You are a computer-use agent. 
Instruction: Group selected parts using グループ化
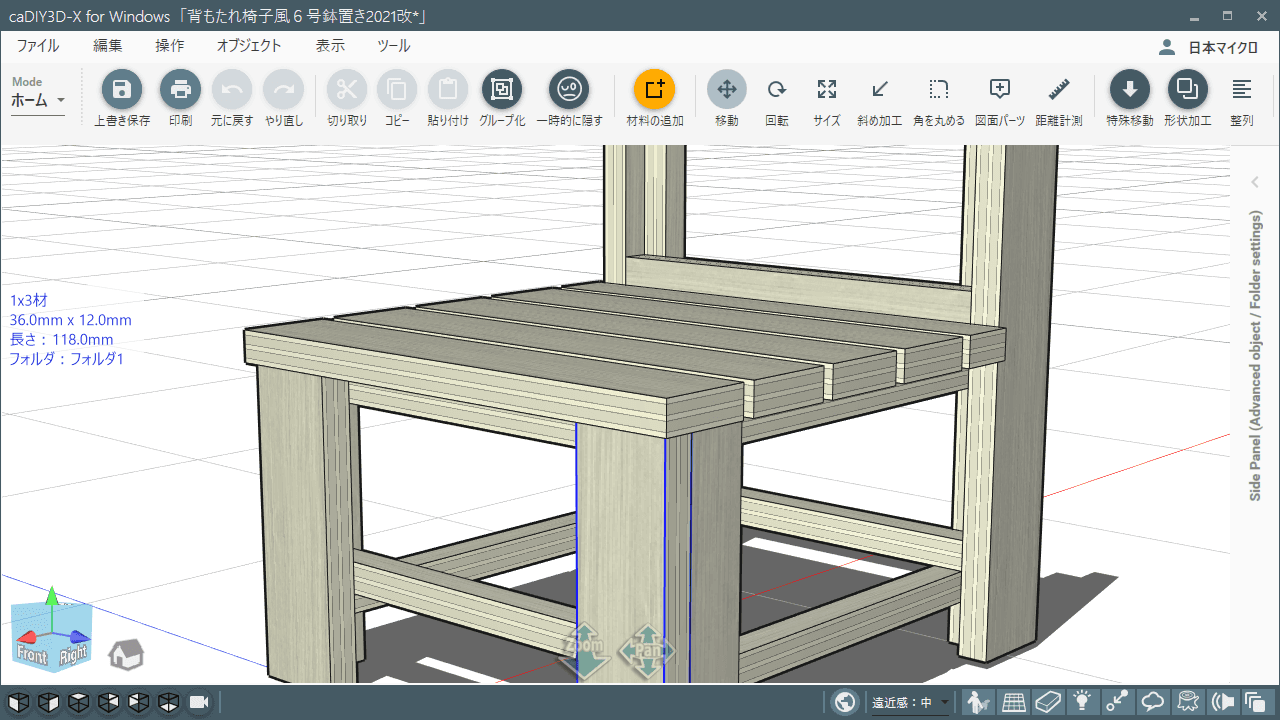click(x=501, y=98)
